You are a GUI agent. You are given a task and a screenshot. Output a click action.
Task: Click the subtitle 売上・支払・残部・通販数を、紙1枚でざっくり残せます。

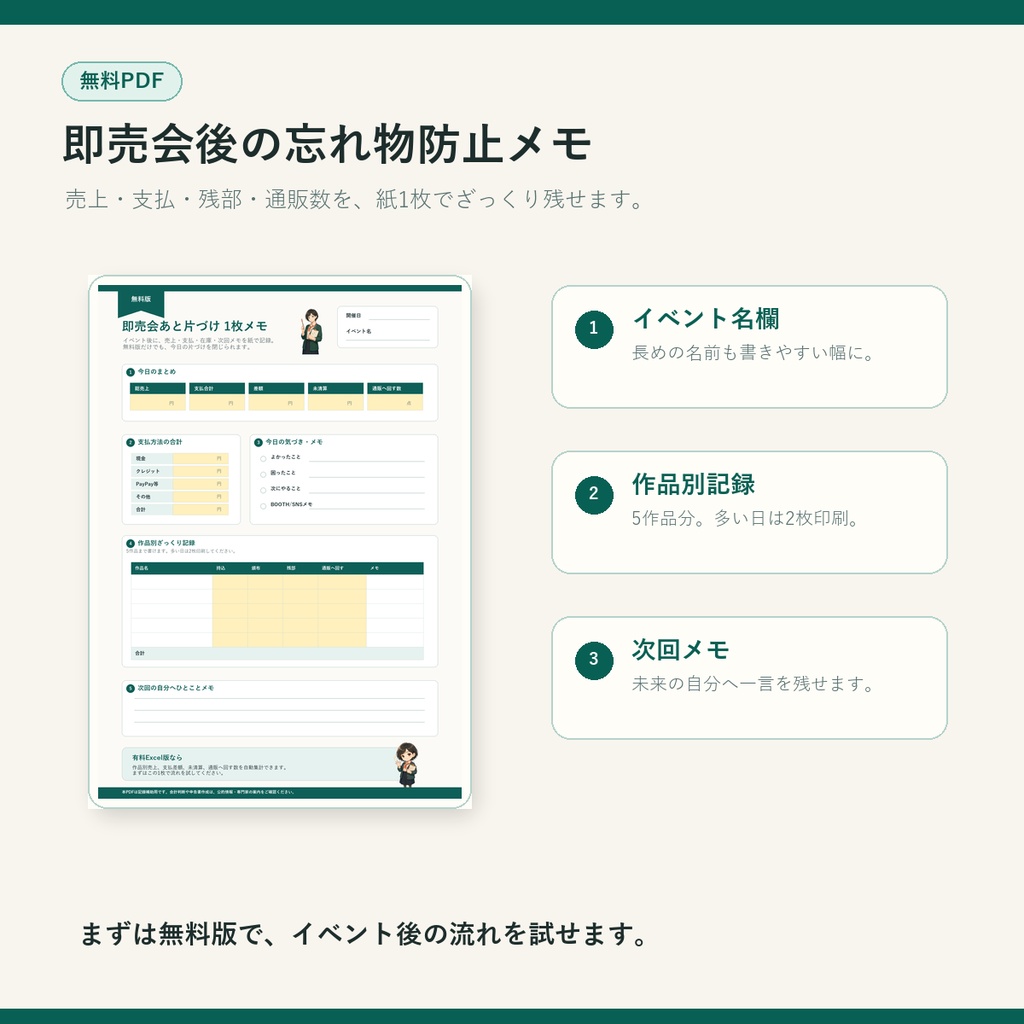pos(355,199)
